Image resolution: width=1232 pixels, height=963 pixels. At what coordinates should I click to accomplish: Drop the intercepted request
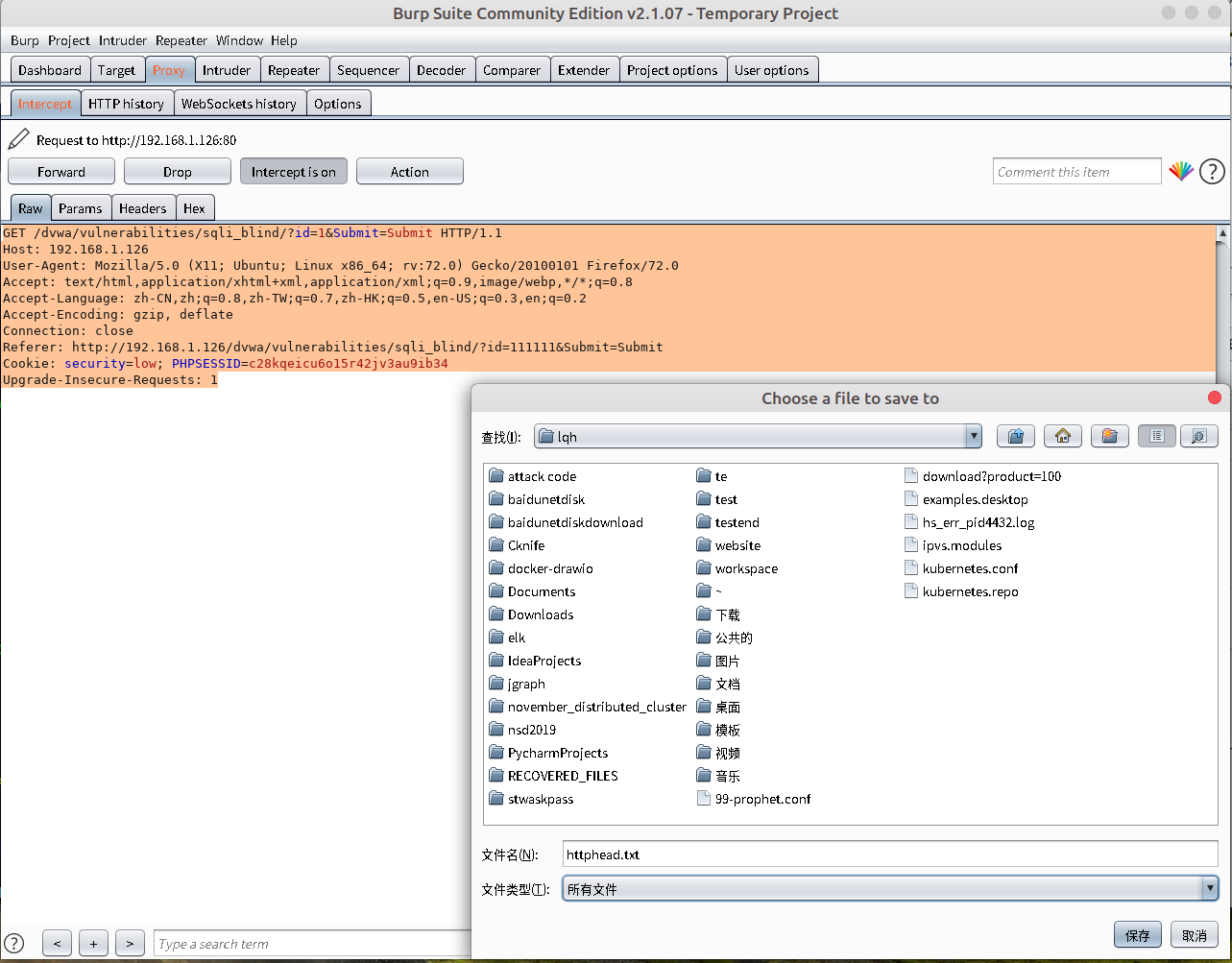click(178, 172)
